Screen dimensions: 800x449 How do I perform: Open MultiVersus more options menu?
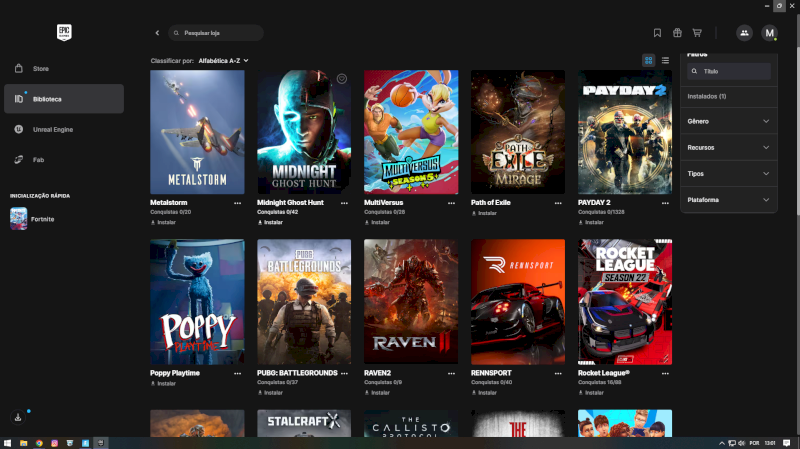(x=452, y=203)
